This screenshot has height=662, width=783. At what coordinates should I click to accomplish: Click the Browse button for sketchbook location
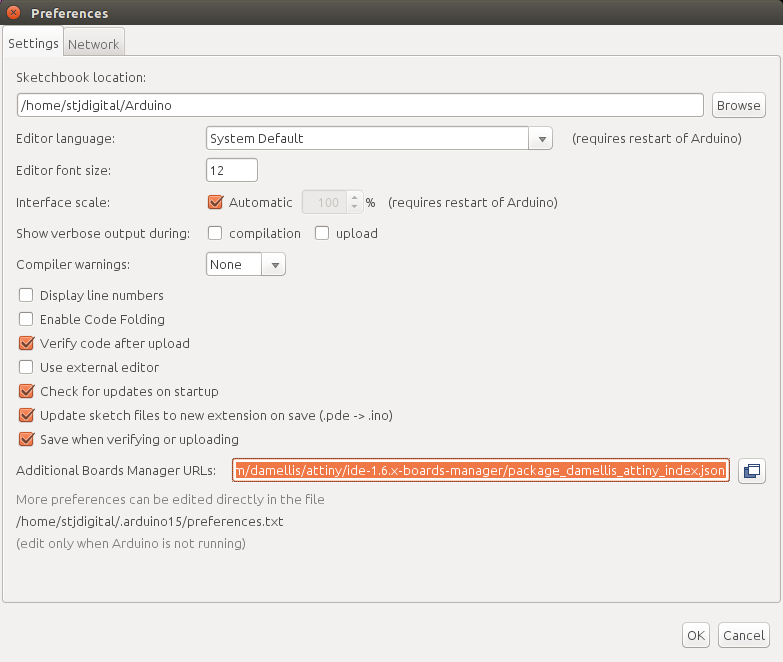(x=739, y=105)
